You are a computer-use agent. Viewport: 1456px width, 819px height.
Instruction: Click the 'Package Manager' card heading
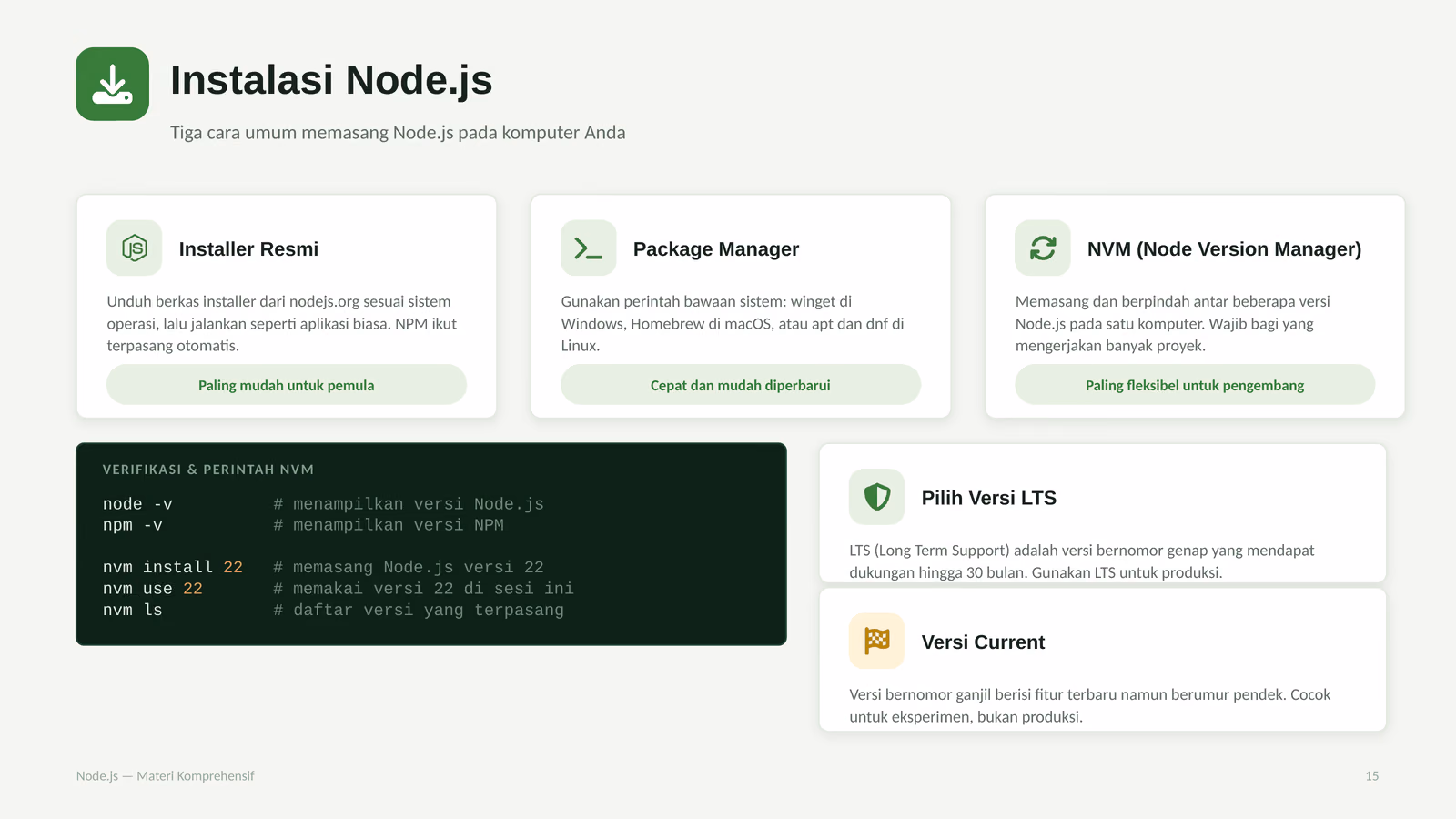716,249
